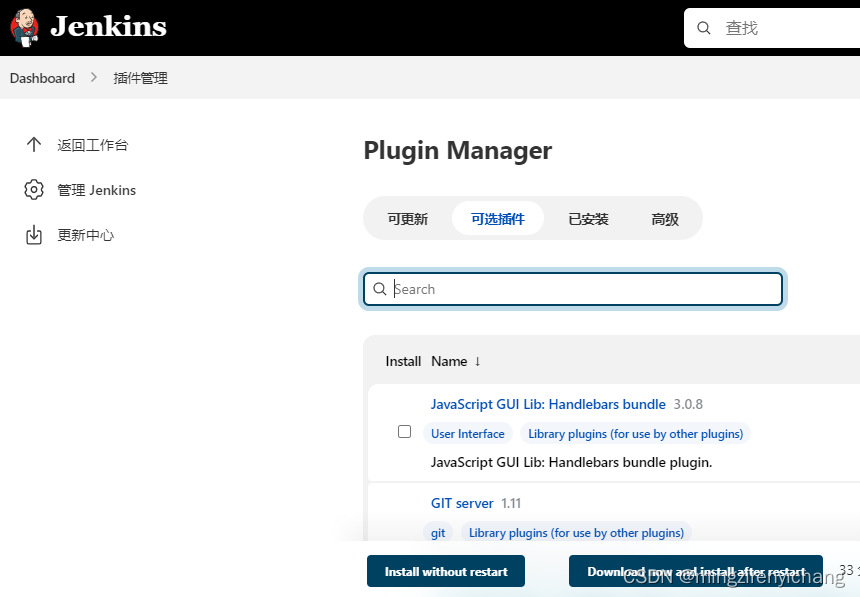Viewport: 860px width, 597px height.
Task: Click the 1.11 version text
Action: tap(511, 503)
